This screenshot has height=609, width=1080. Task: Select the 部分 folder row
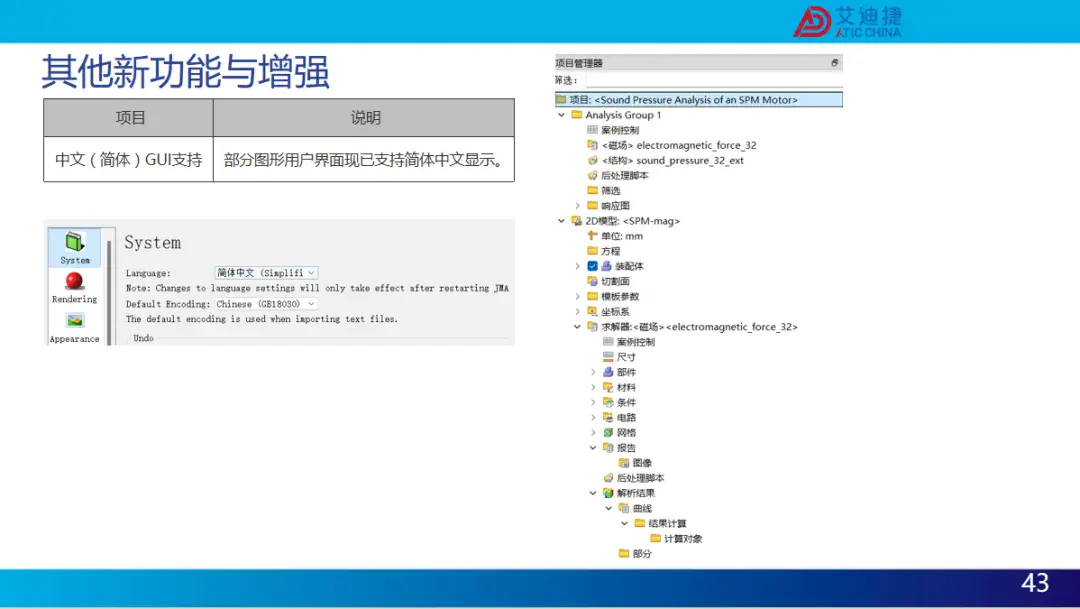[635, 554]
